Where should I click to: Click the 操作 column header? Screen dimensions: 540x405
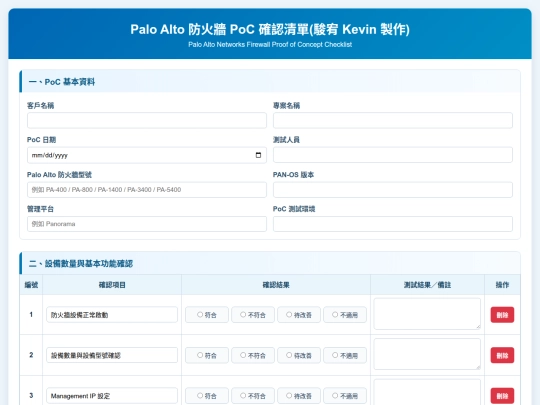[x=502, y=285]
